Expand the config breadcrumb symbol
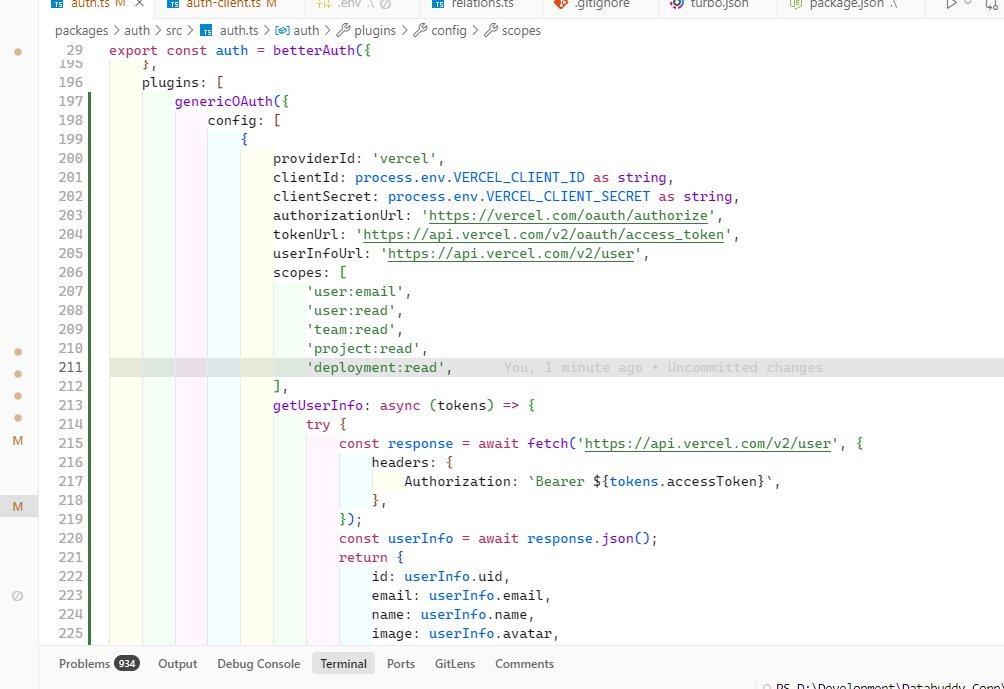1004x689 pixels. point(448,30)
